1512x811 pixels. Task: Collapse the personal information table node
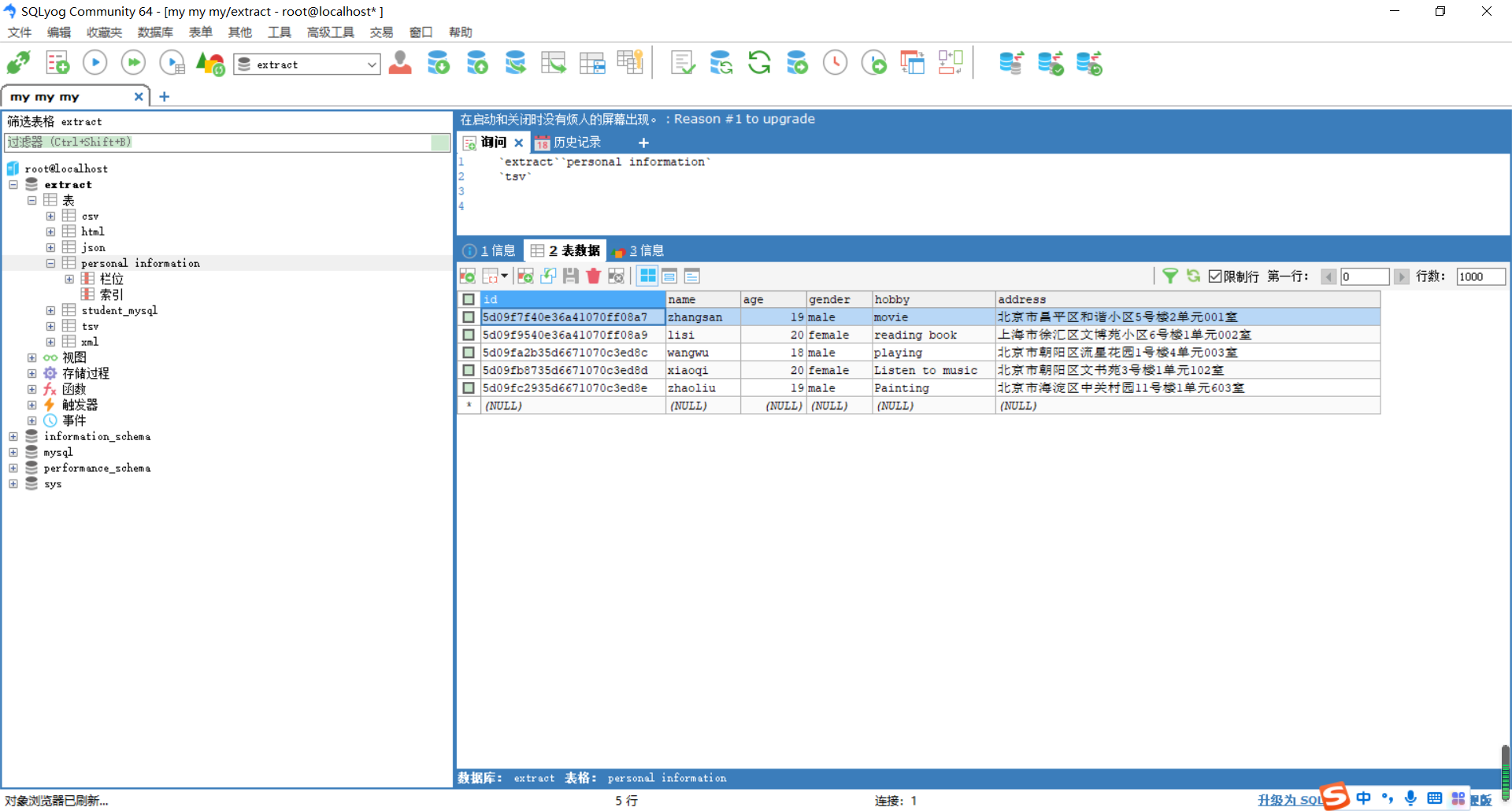(x=50, y=263)
